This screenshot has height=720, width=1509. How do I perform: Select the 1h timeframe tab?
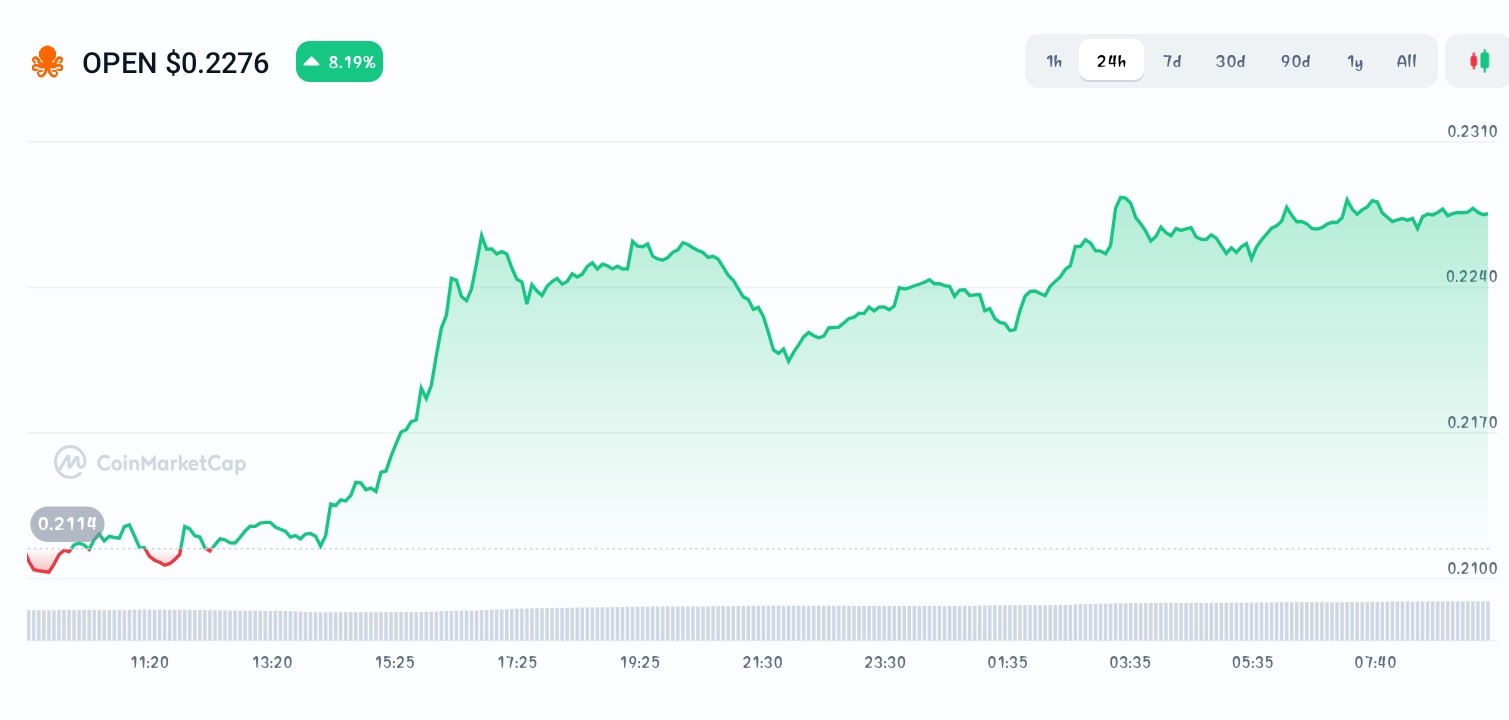coord(1054,61)
